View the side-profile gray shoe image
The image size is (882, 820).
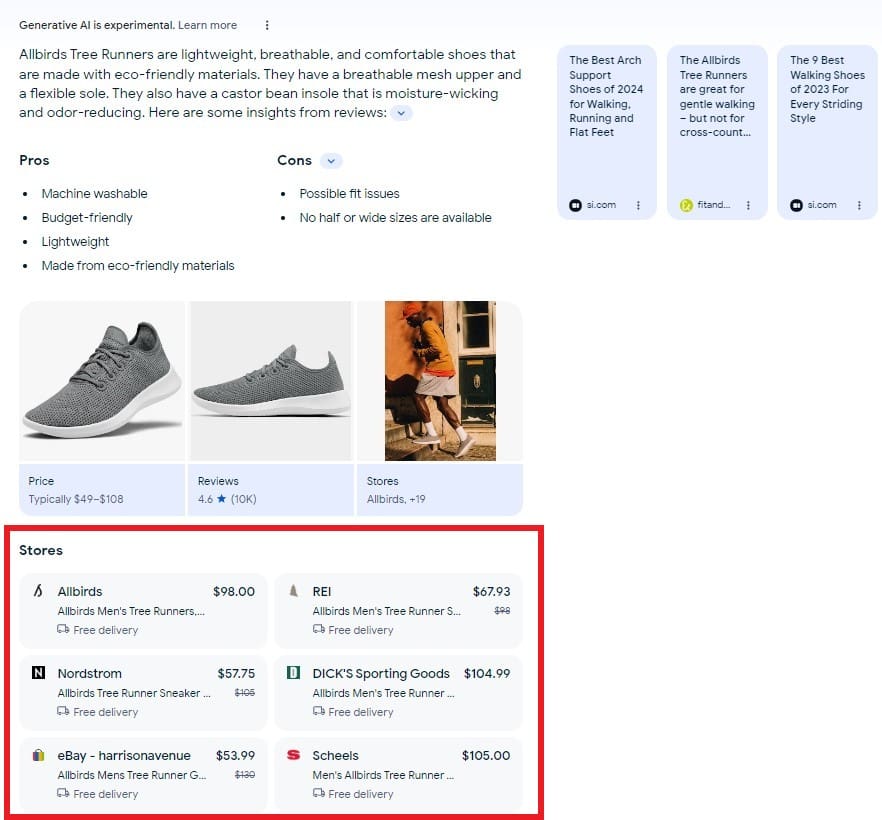pos(271,381)
